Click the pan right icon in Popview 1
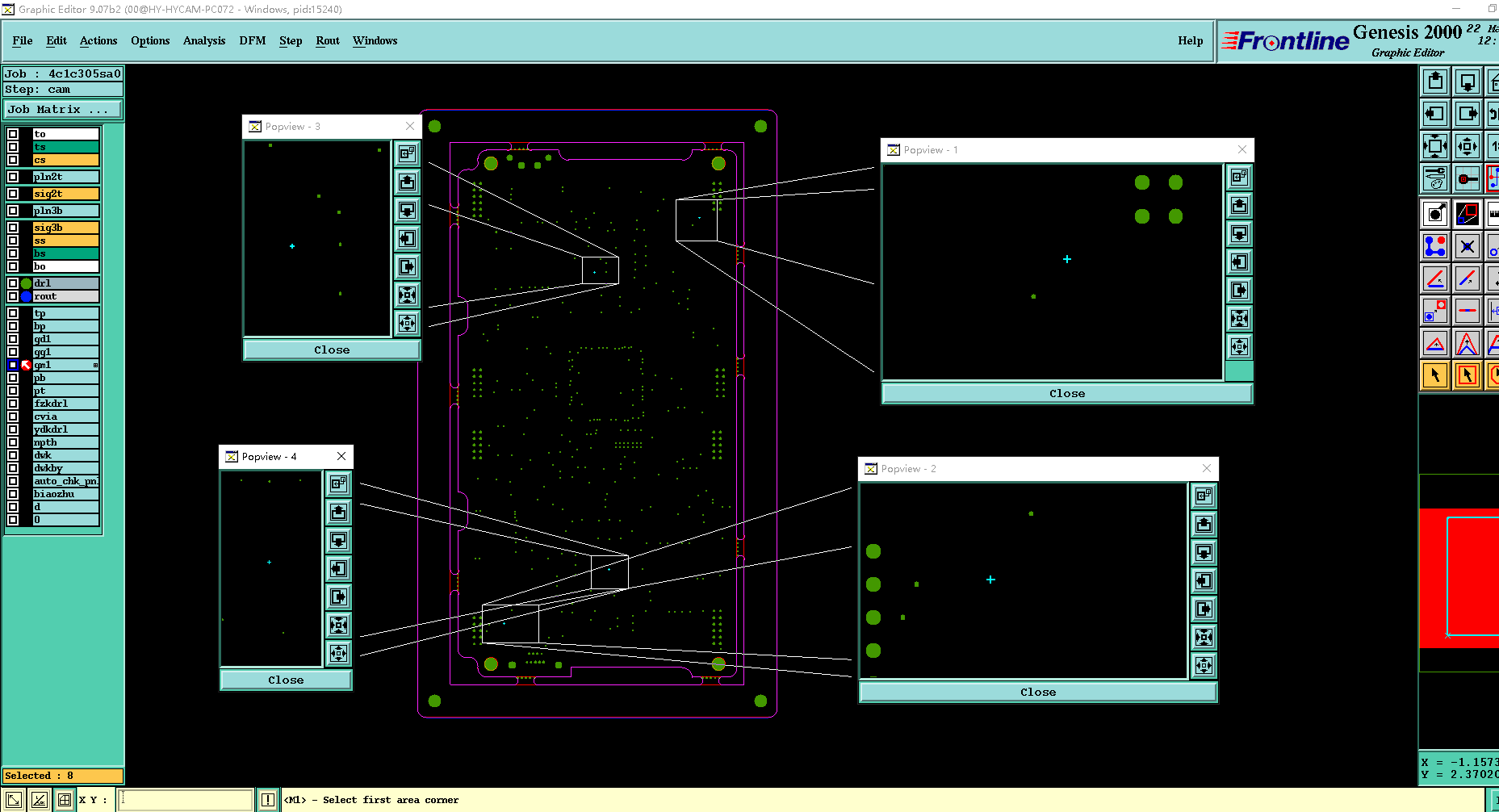Image resolution: width=1499 pixels, height=812 pixels. (1239, 290)
